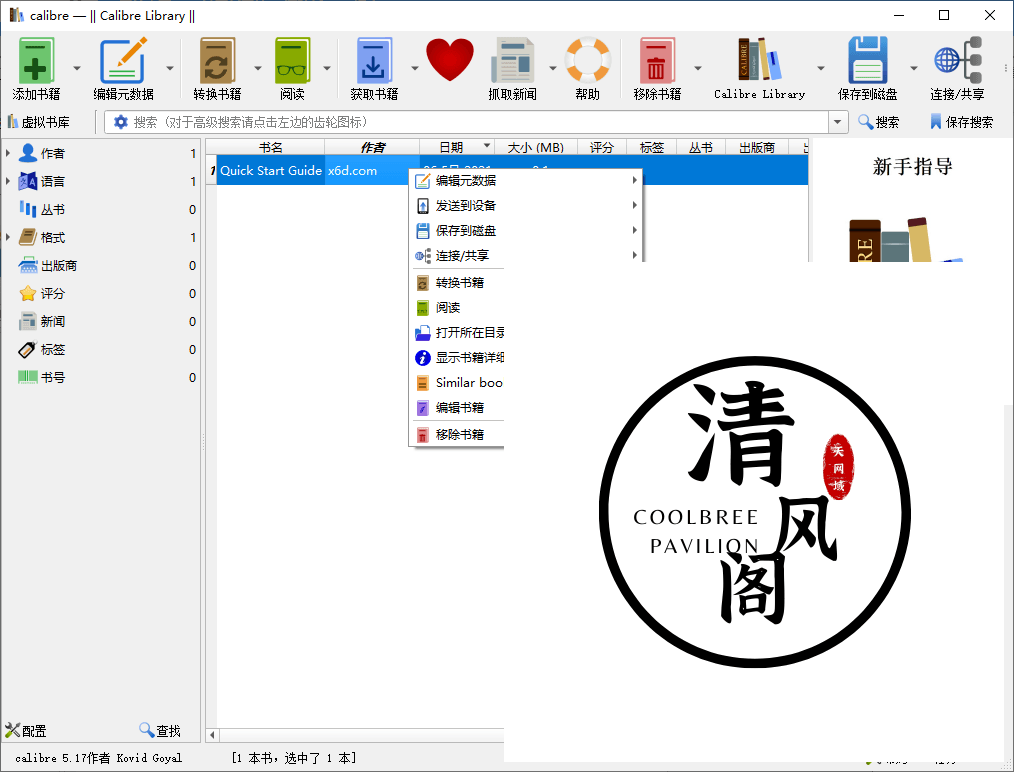Image resolution: width=1014 pixels, height=772 pixels.
Task: Expand the Languages (语言) tree node
Action: pyautogui.click(x=8, y=181)
